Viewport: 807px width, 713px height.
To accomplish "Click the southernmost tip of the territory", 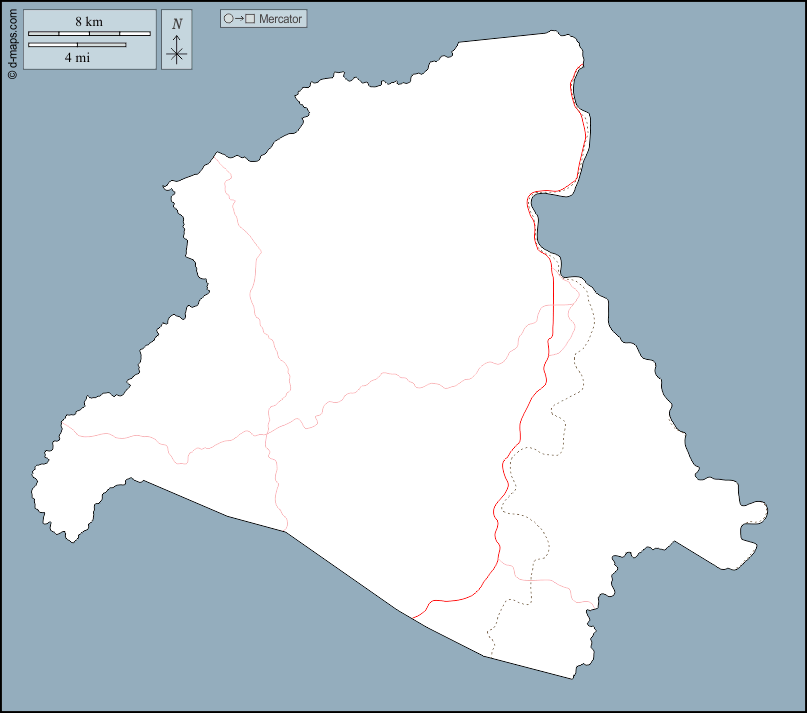I will pyautogui.click(x=573, y=677).
